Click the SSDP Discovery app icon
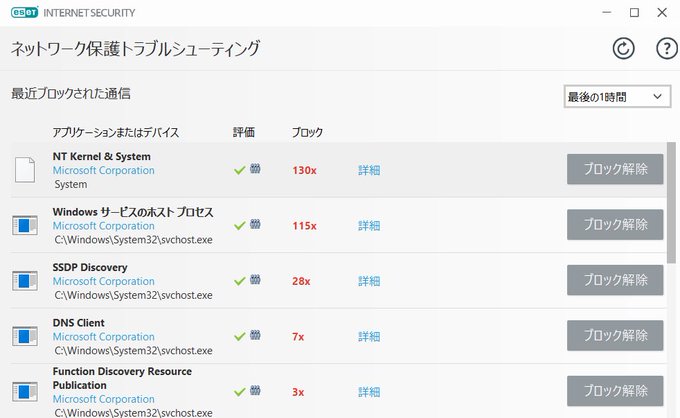The image size is (680, 418). [x=25, y=281]
